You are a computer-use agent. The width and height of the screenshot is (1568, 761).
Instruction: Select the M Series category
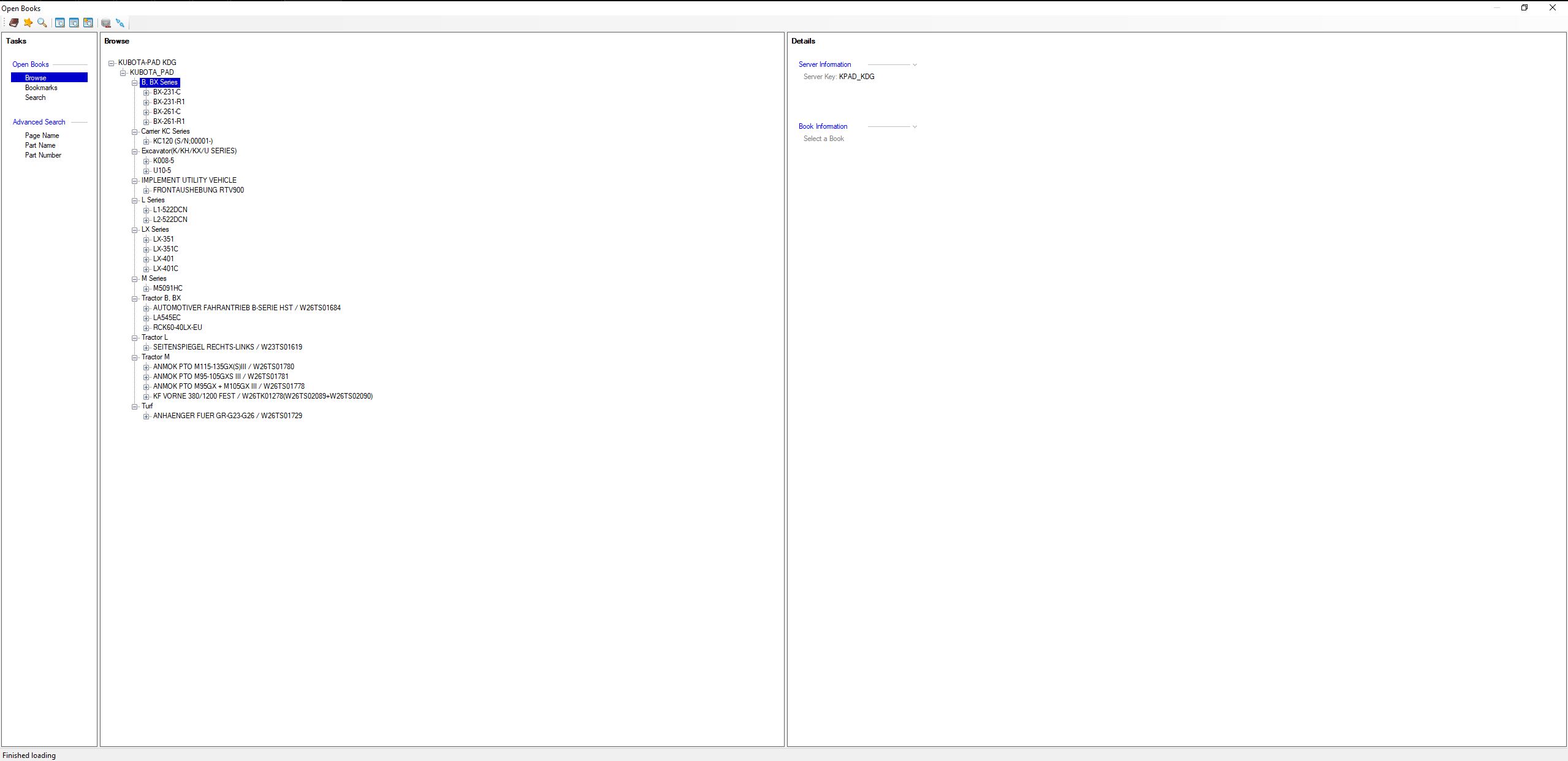[x=154, y=278]
